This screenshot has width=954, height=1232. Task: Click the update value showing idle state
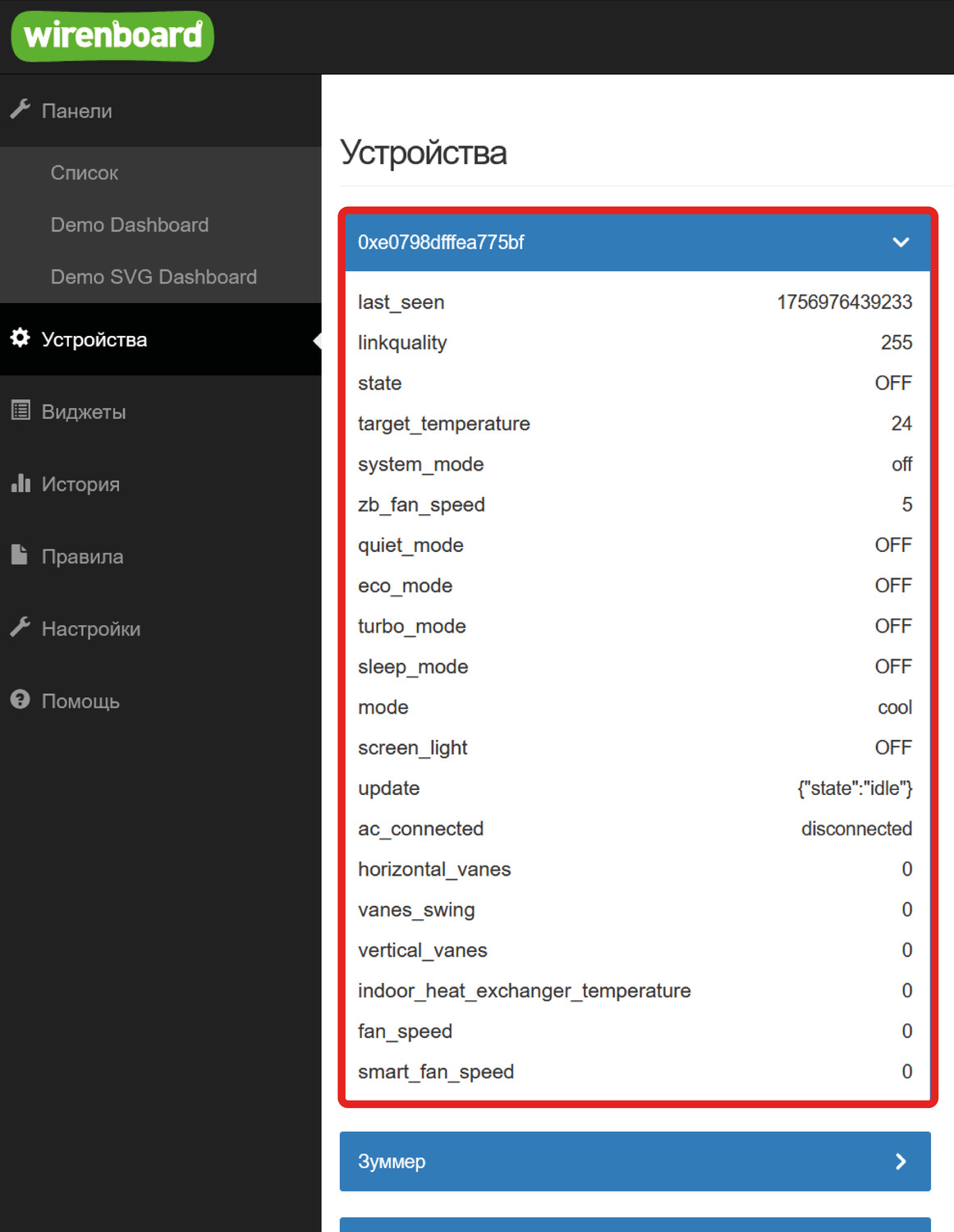coord(855,788)
